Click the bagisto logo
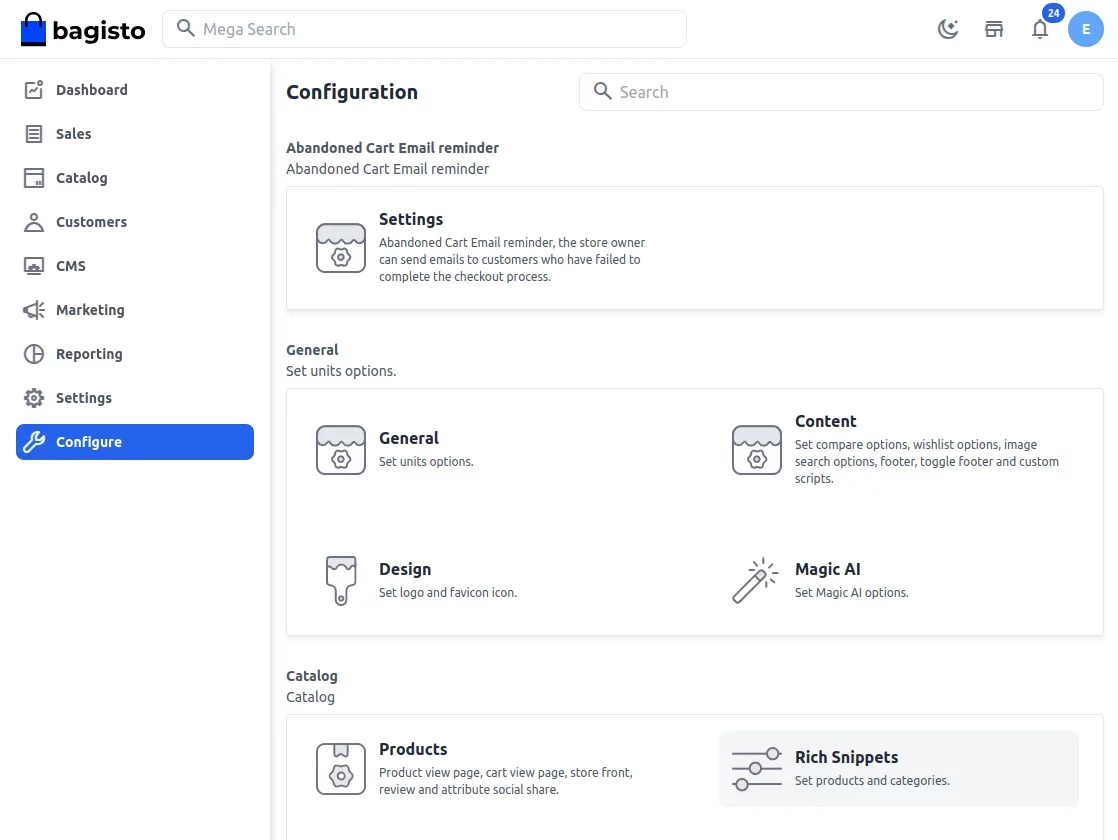This screenshot has height=840, width=1118. (83, 29)
